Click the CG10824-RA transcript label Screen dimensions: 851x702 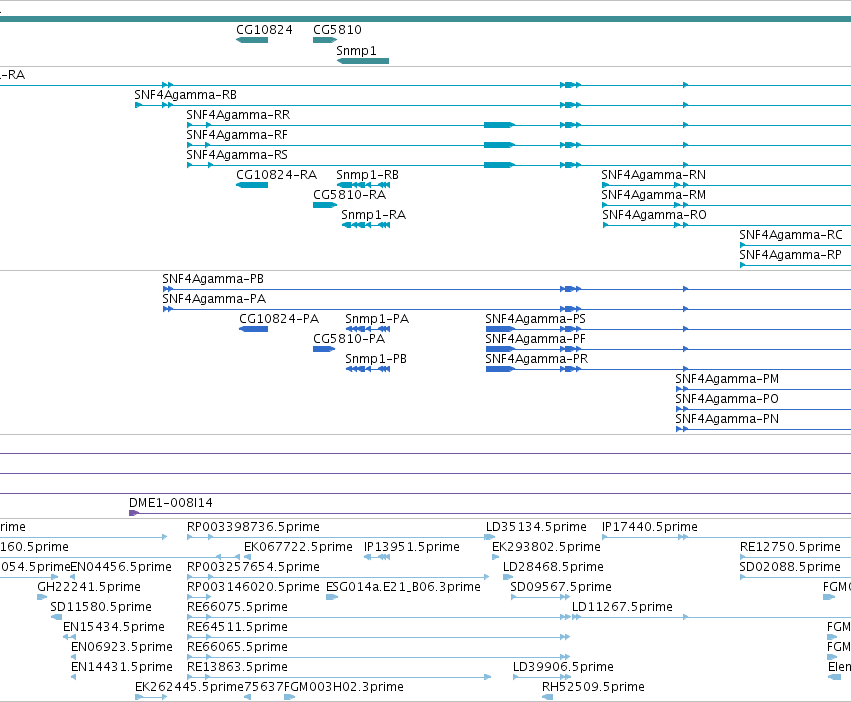[x=276, y=175]
